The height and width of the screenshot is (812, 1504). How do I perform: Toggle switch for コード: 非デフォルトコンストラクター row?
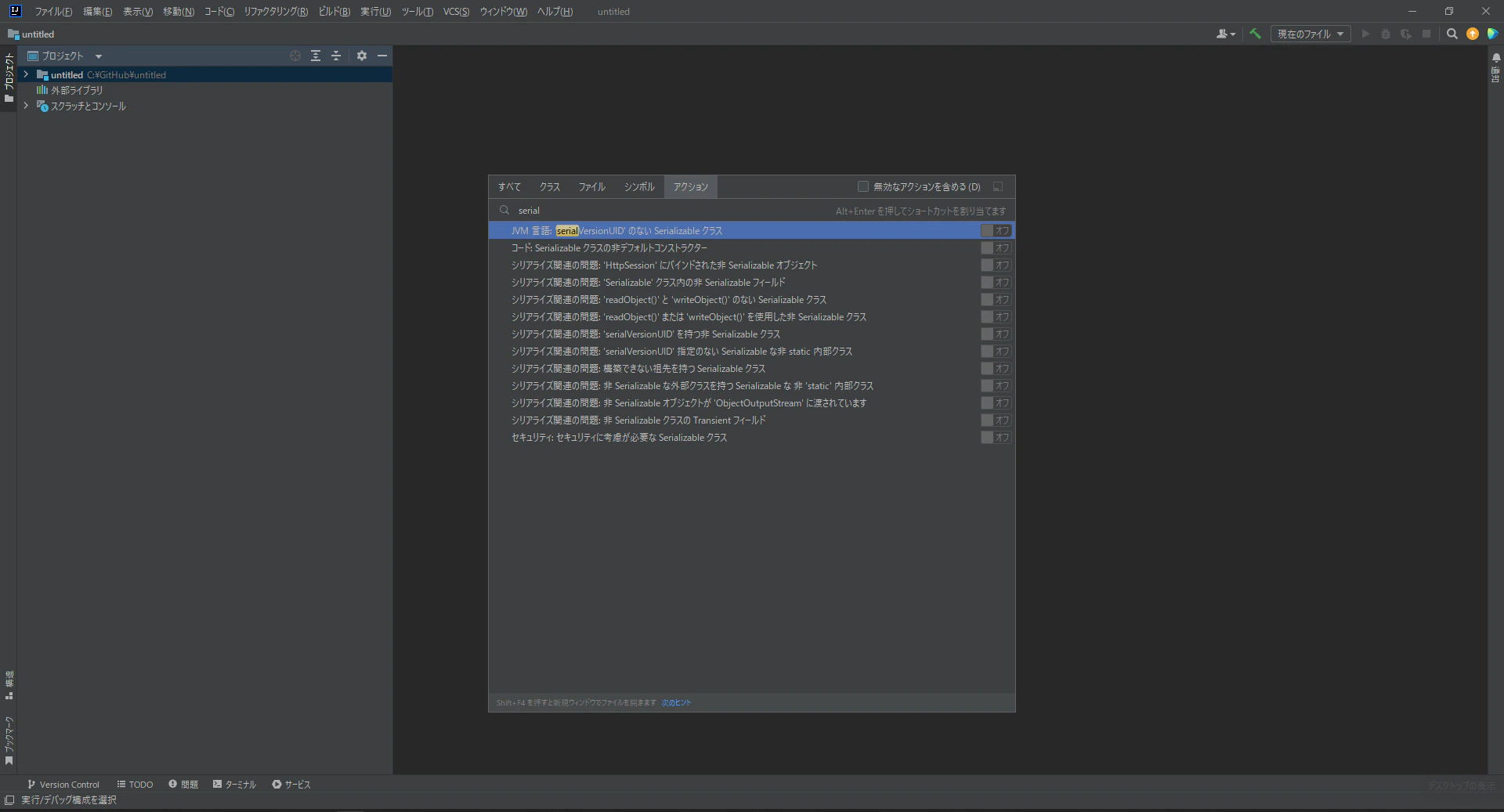coord(996,248)
